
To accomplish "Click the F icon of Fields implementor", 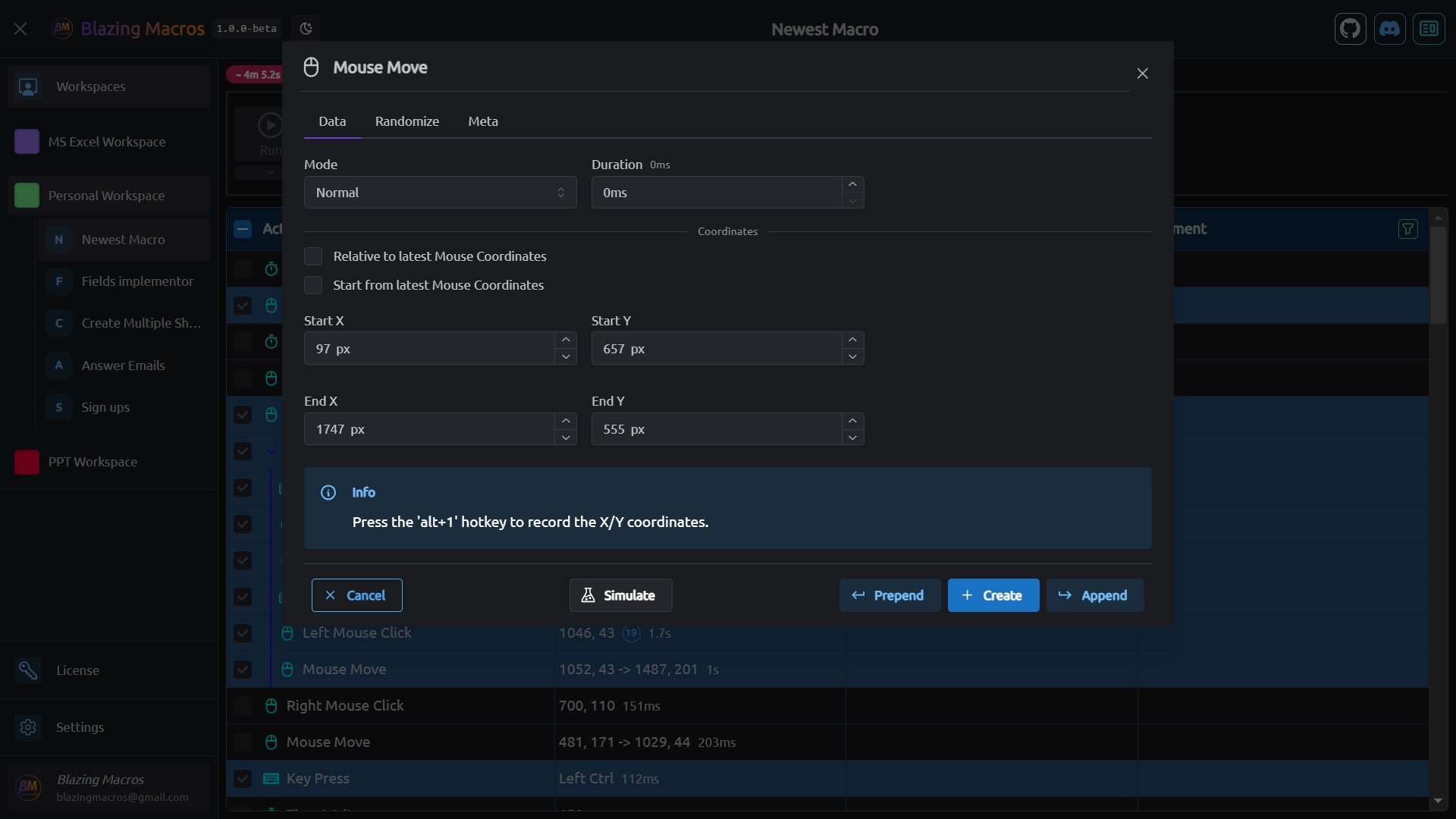I will click(59, 281).
